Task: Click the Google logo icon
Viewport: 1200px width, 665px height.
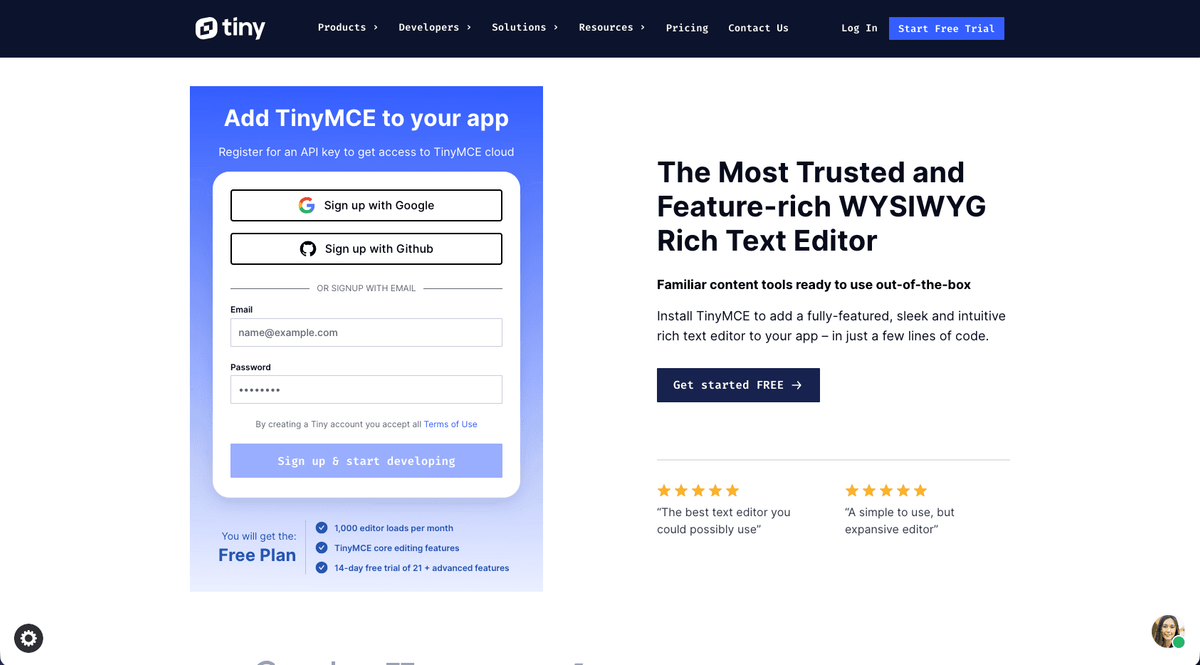Action: [x=307, y=205]
